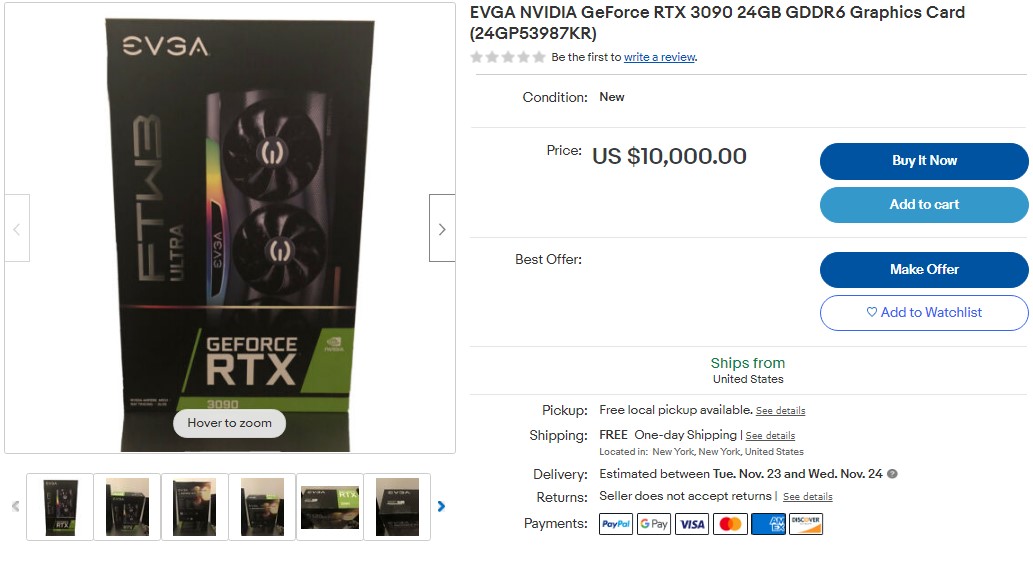The height and width of the screenshot is (562, 1033).
Task: Click the American Express payment icon
Action: tap(768, 524)
